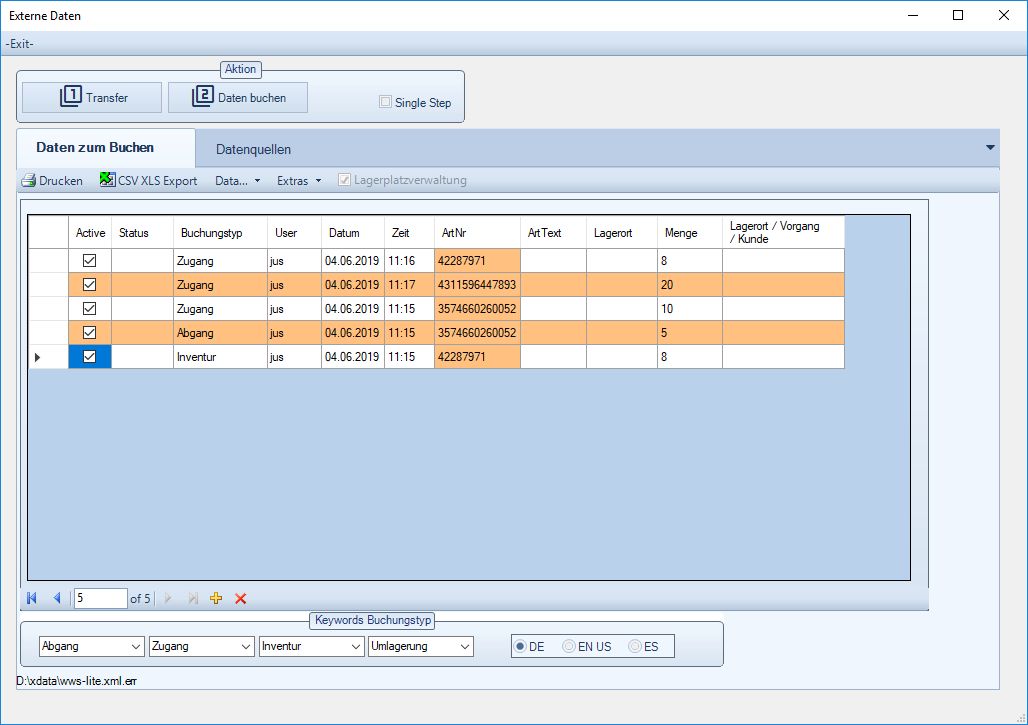The width and height of the screenshot is (1028, 725).
Task: Enable the Single Step checkbox
Action: point(386,102)
